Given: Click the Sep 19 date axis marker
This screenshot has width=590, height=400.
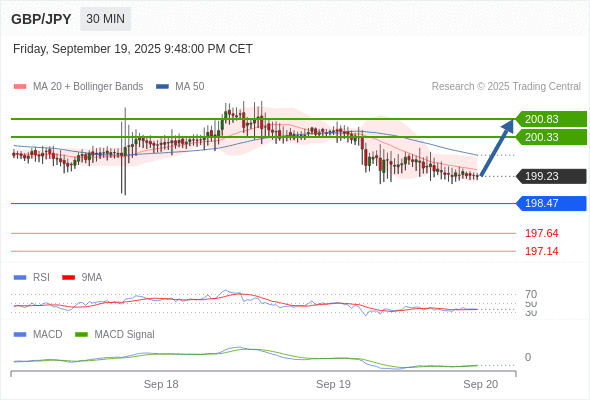Looking at the screenshot, I should click(333, 384).
